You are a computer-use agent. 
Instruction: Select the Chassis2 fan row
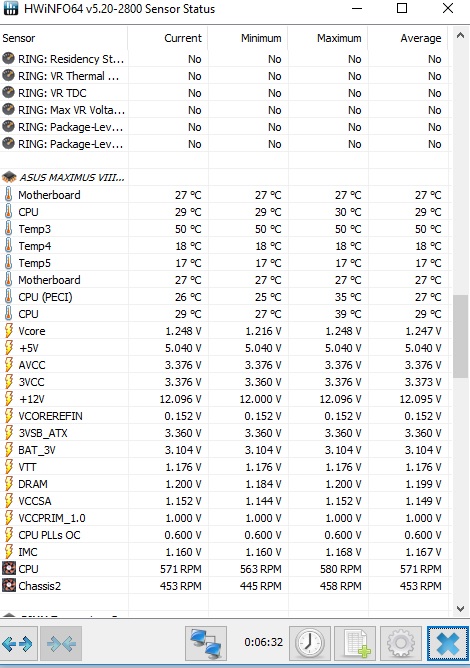point(224,586)
